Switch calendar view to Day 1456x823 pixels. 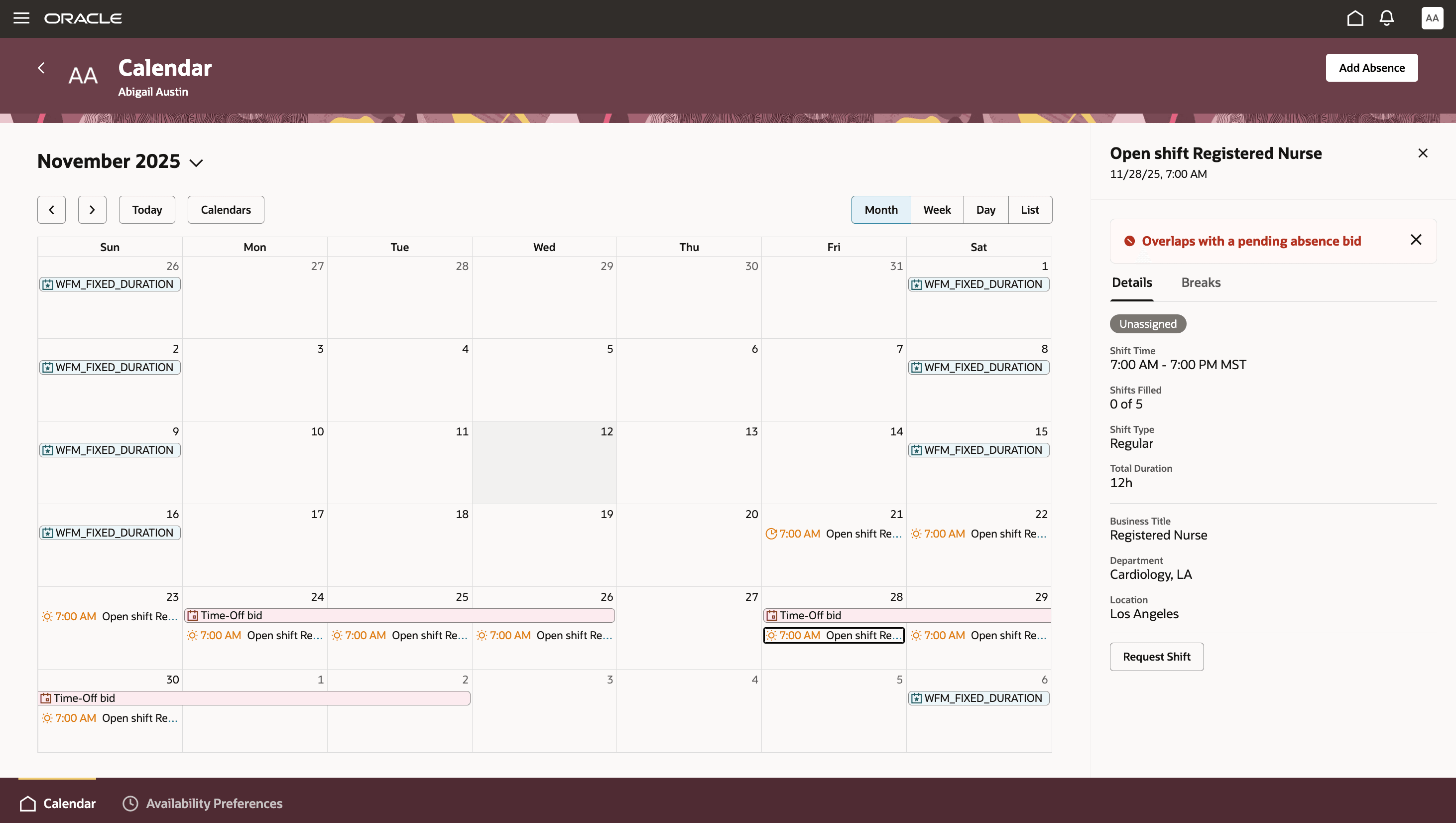pyautogui.click(x=985, y=209)
